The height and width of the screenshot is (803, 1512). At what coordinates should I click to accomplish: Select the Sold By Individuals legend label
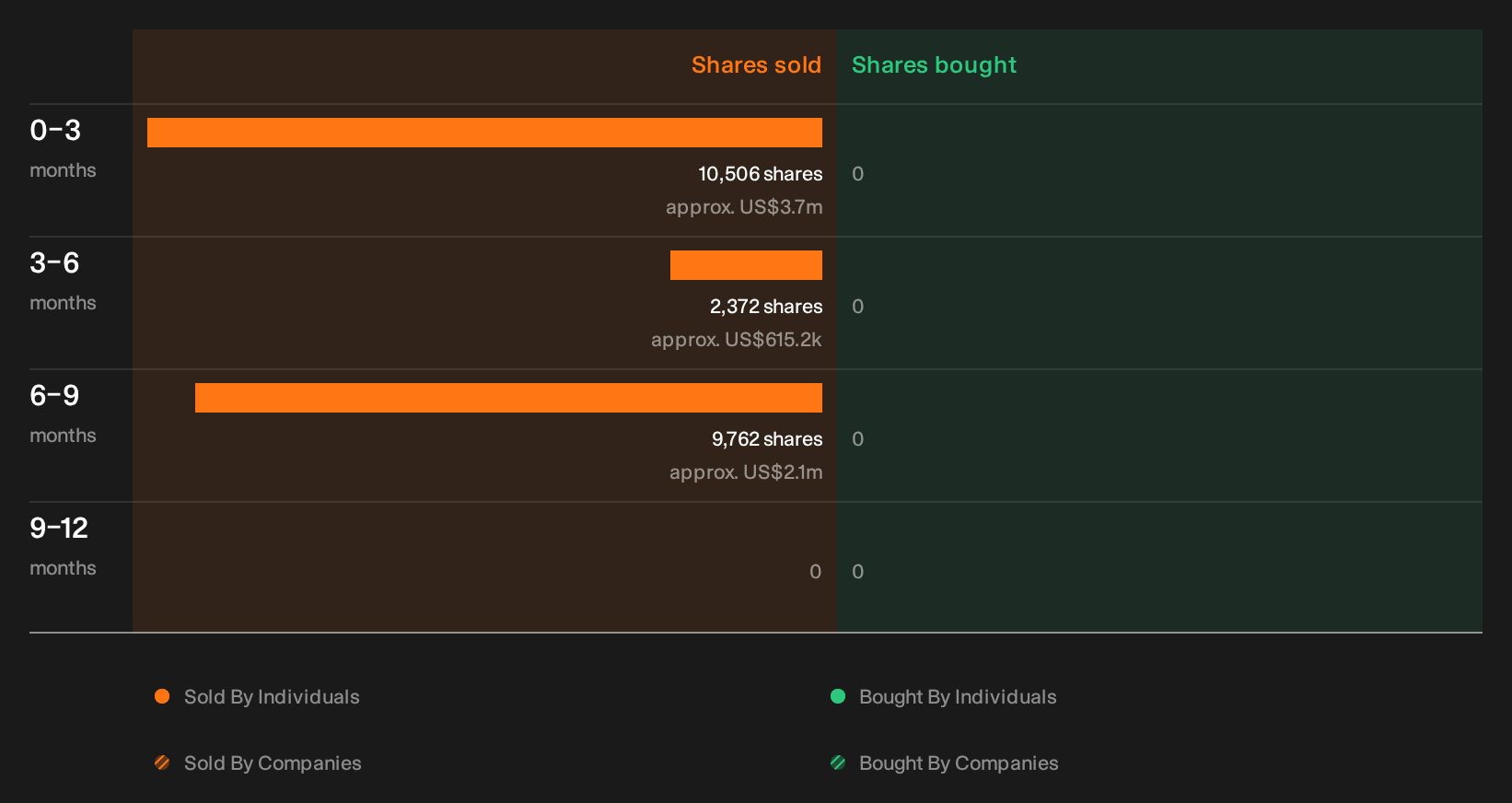(272, 697)
